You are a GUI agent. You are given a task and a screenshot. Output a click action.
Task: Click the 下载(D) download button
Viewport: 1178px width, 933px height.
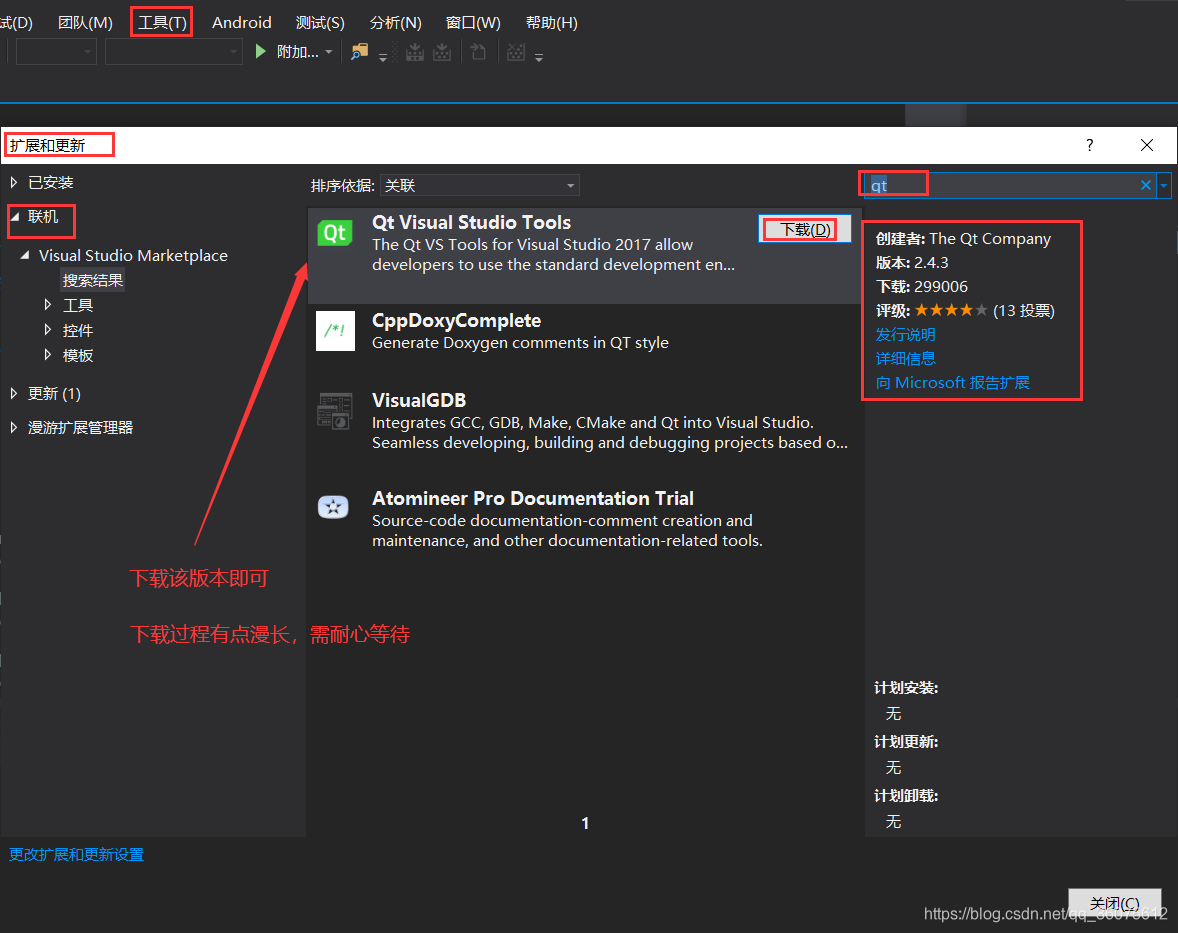pos(805,229)
